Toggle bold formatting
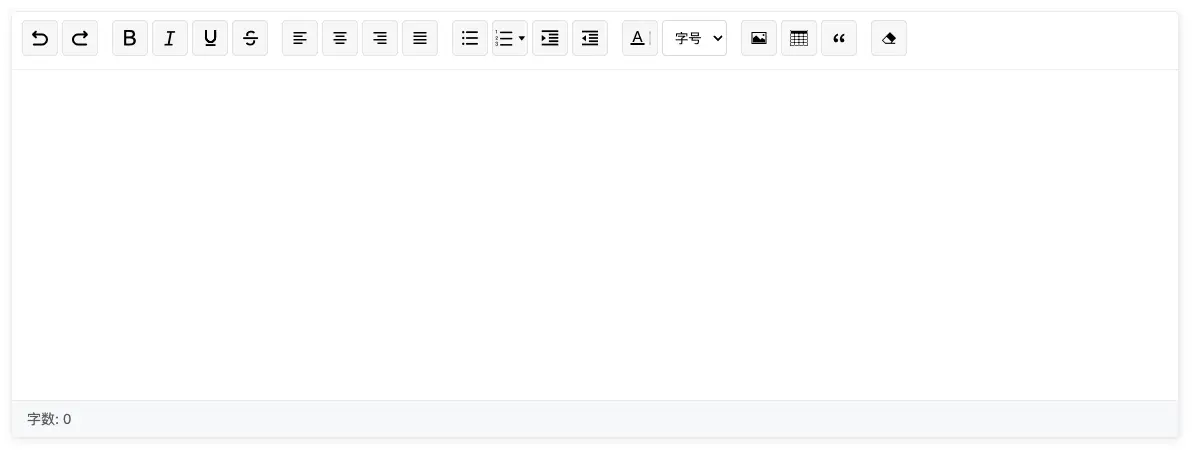1194x450 pixels. coord(130,38)
